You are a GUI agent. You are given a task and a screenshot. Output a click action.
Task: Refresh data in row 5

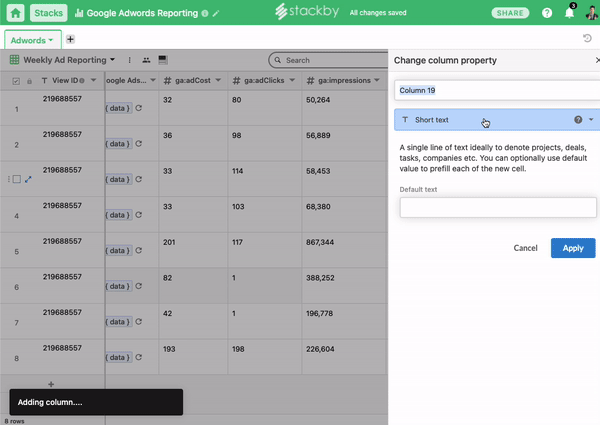[139, 251]
